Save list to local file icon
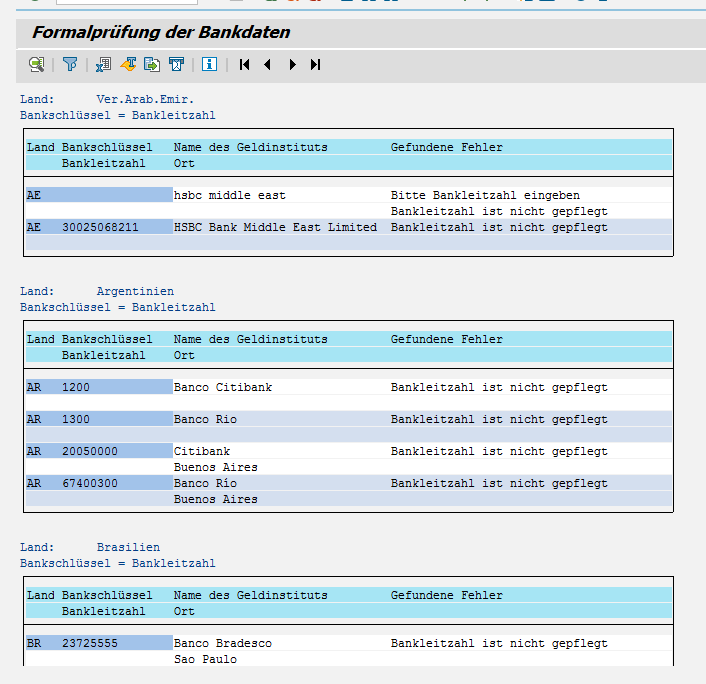Viewport: 706px width, 684px height. (152, 65)
